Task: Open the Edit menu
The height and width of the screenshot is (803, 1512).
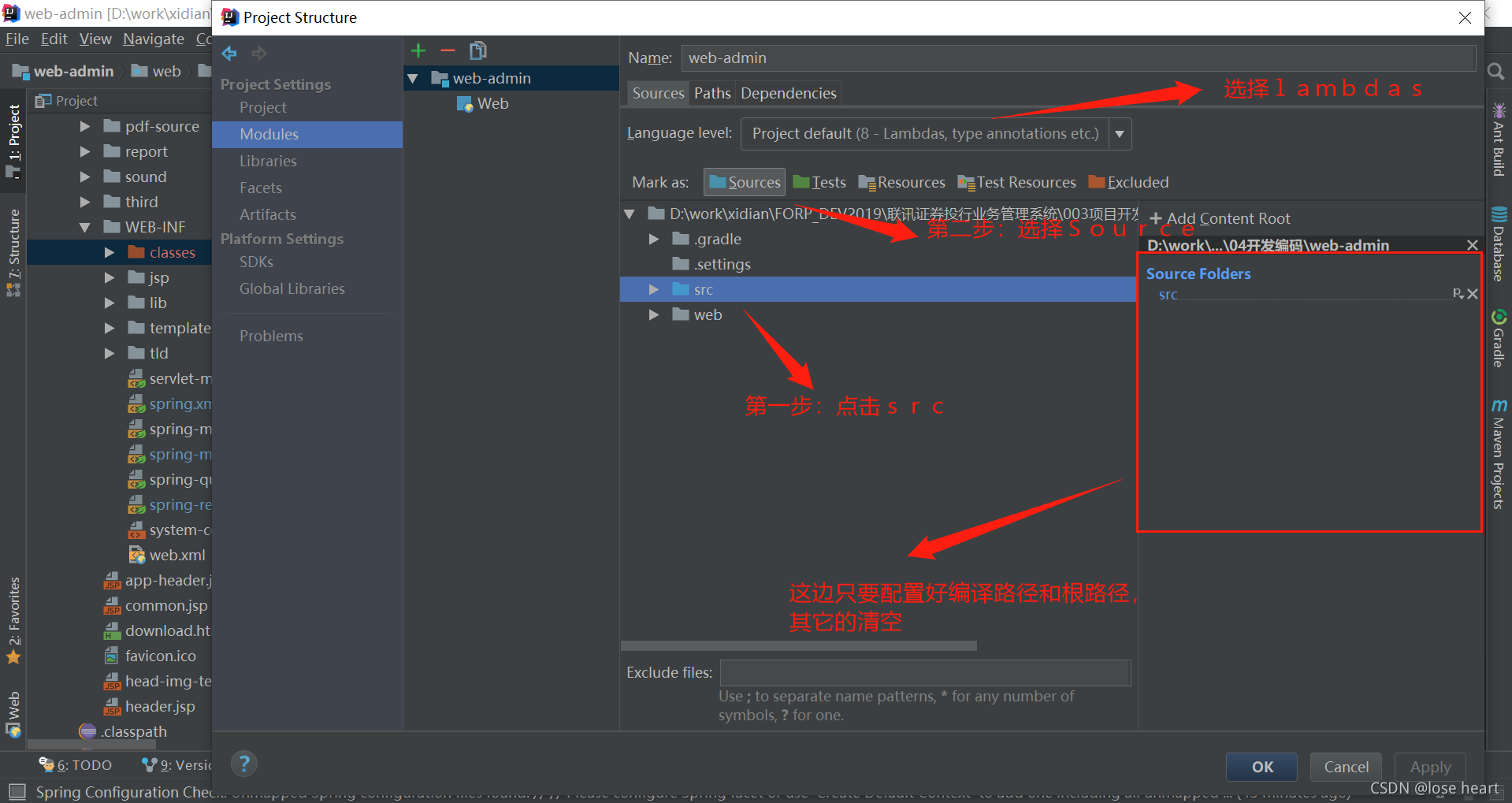Action: pyautogui.click(x=54, y=39)
